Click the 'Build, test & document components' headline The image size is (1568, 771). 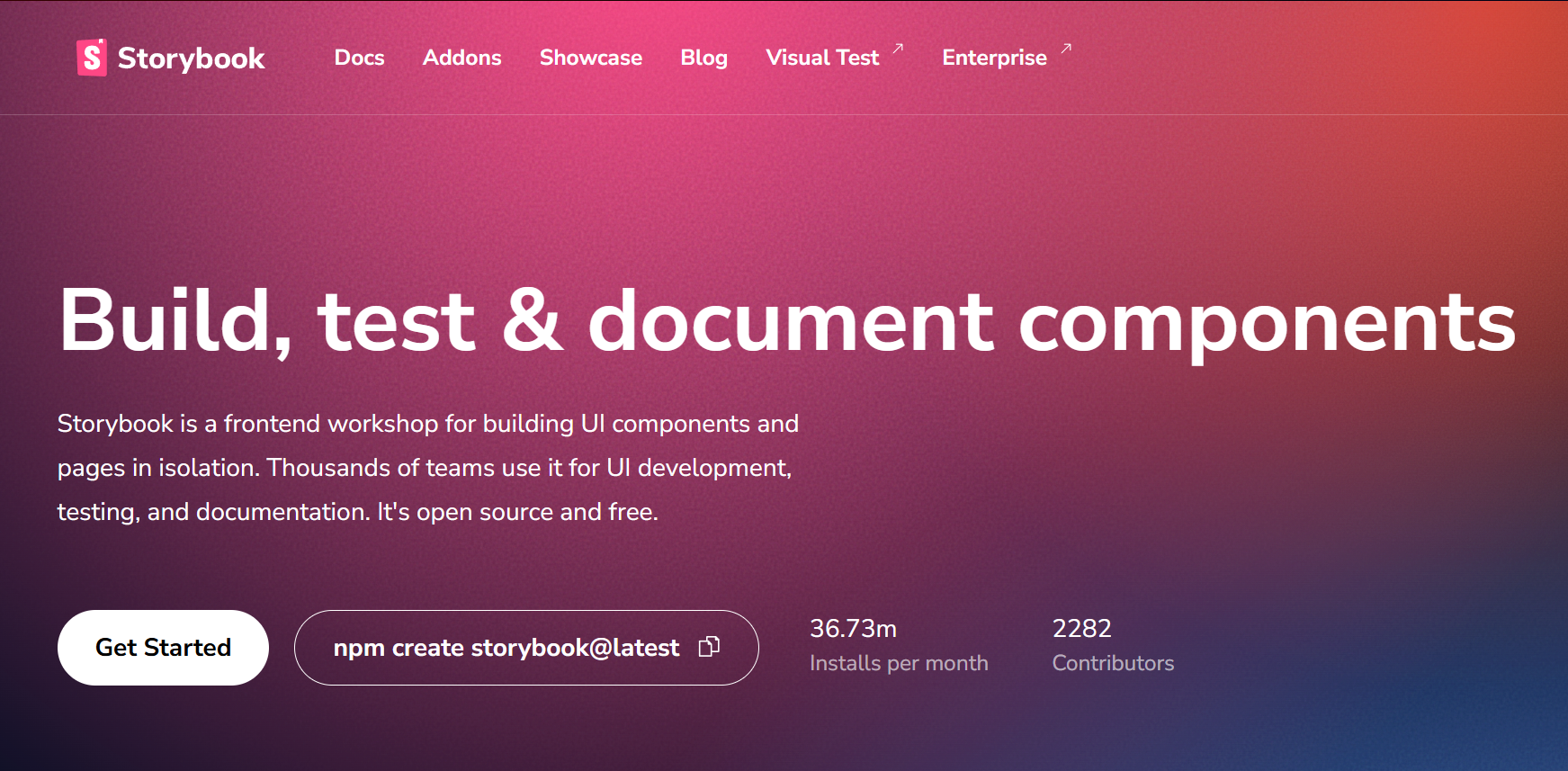(786, 322)
